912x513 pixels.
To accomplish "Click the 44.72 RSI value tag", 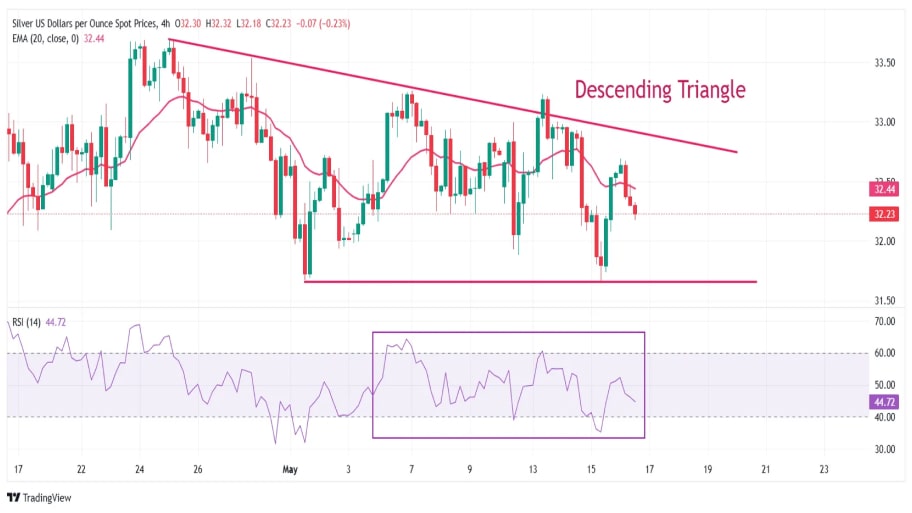I will click(884, 402).
